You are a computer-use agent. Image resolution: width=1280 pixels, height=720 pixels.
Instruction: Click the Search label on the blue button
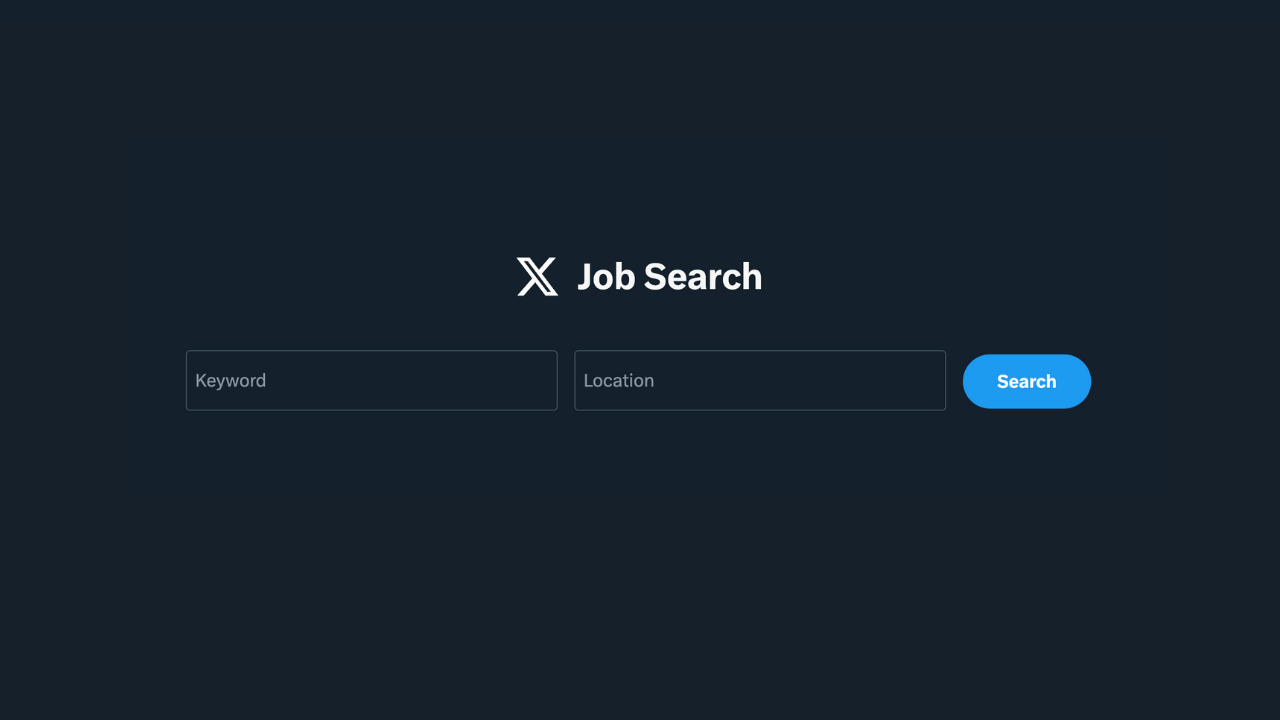1026,381
